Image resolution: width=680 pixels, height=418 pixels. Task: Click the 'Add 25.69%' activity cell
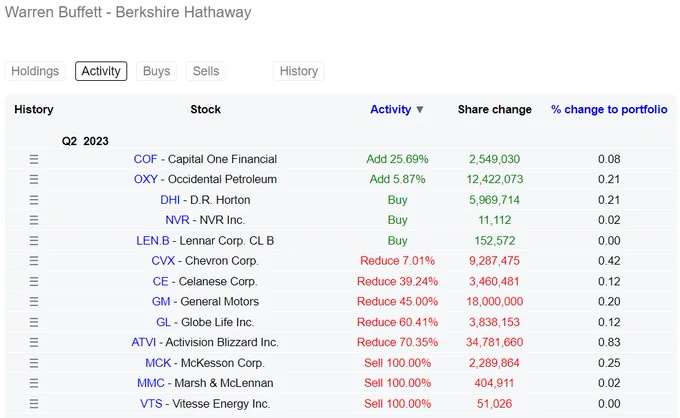(x=397, y=159)
